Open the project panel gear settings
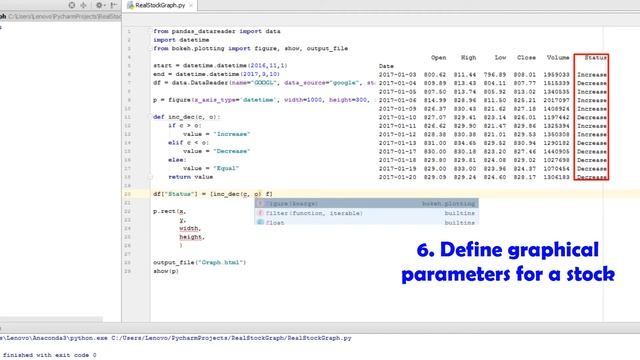 click(x=99, y=5)
